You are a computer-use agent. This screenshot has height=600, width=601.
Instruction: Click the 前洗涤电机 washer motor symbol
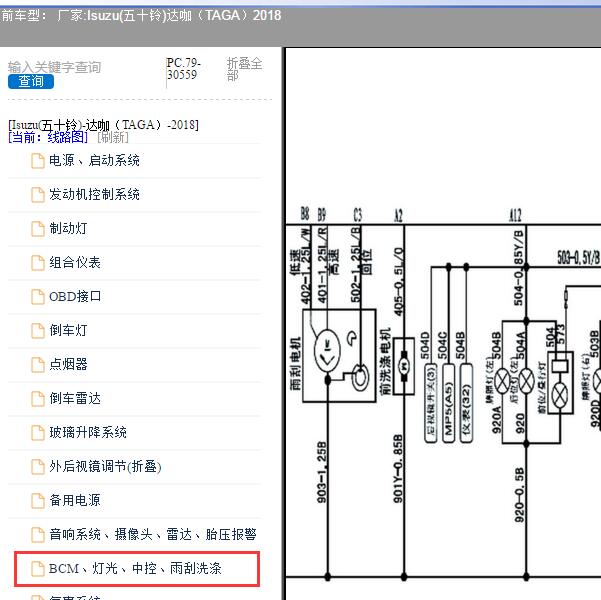[x=404, y=366]
